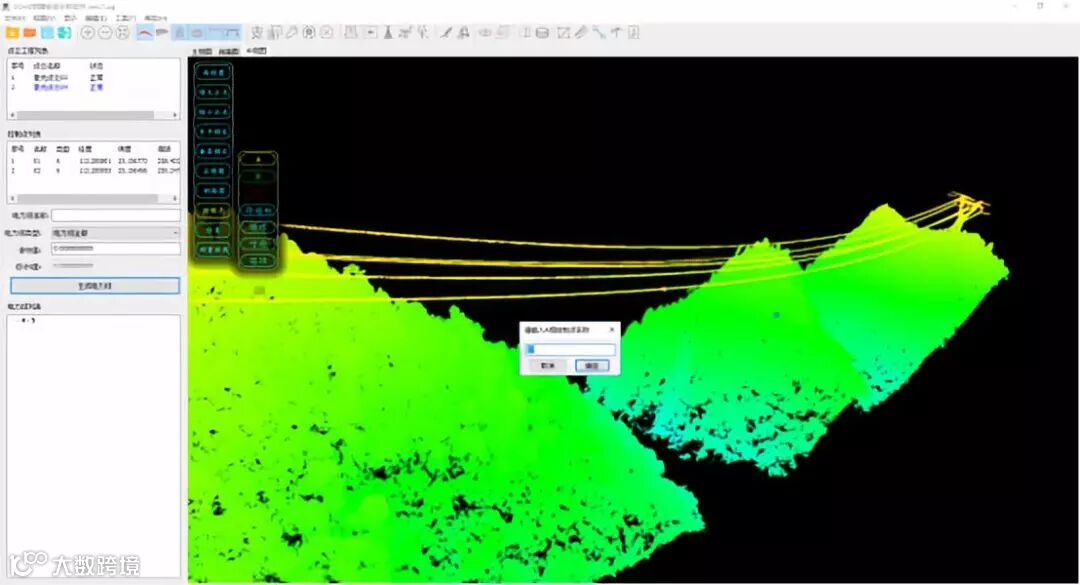Click the rightmost document toolbar icon
The width and height of the screenshot is (1080, 585).
pos(633,32)
